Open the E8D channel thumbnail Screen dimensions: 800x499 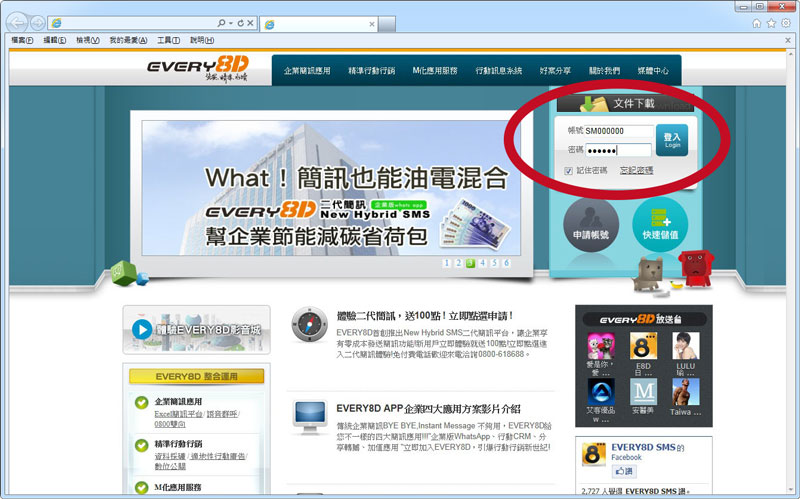[x=643, y=346]
